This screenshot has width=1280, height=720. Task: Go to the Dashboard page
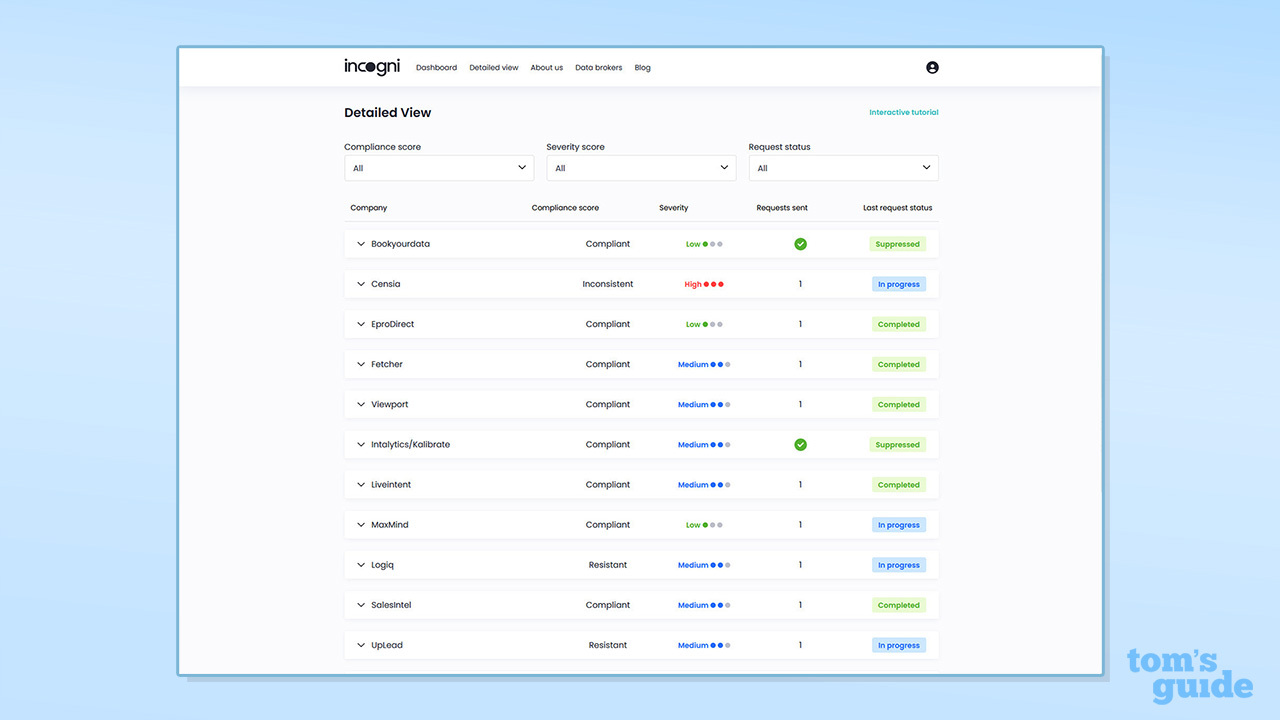point(436,68)
